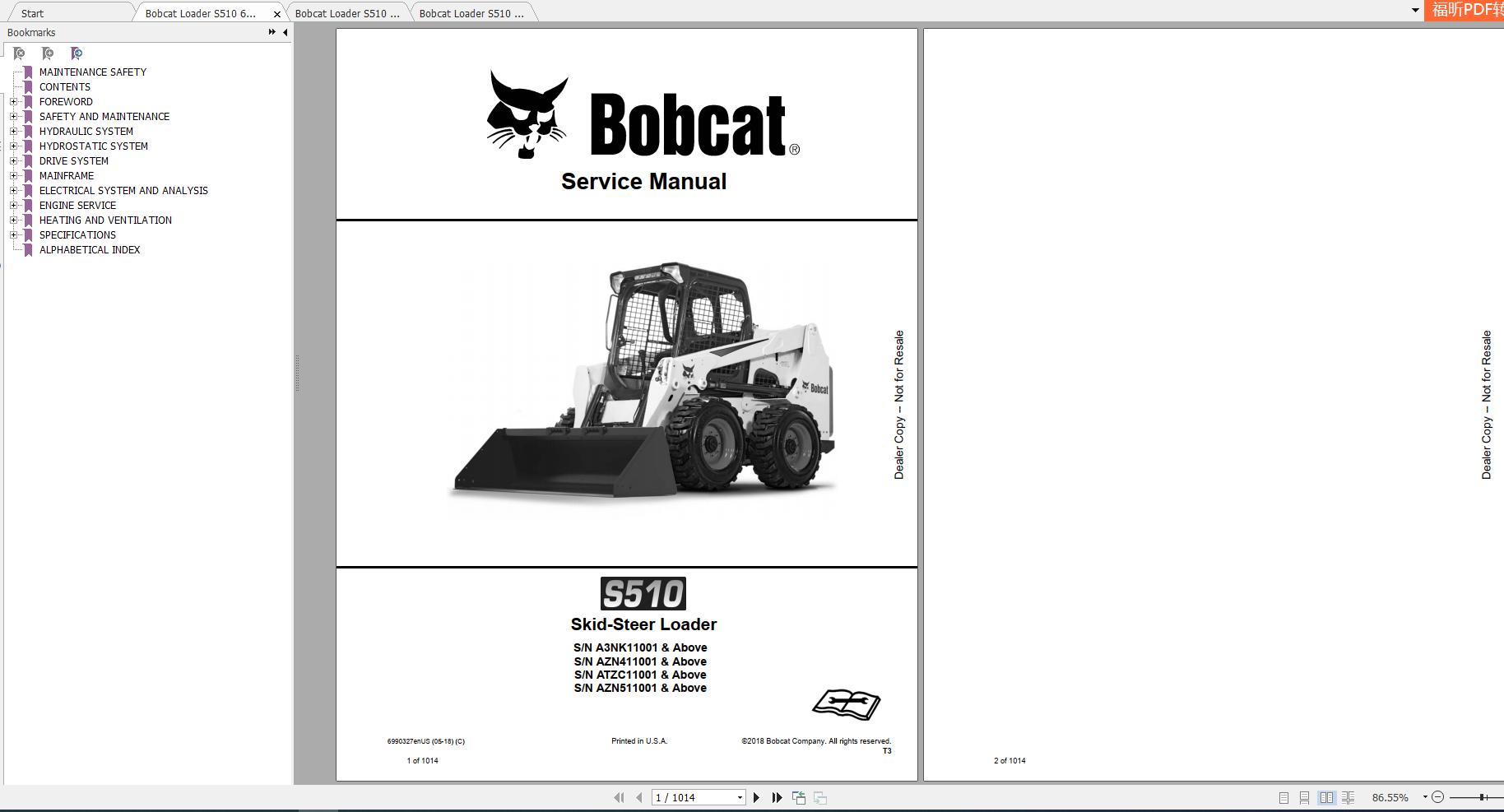Image resolution: width=1504 pixels, height=812 pixels.
Task: Expand the HYDRAULIC SYSTEM bookmark
Action: point(13,131)
